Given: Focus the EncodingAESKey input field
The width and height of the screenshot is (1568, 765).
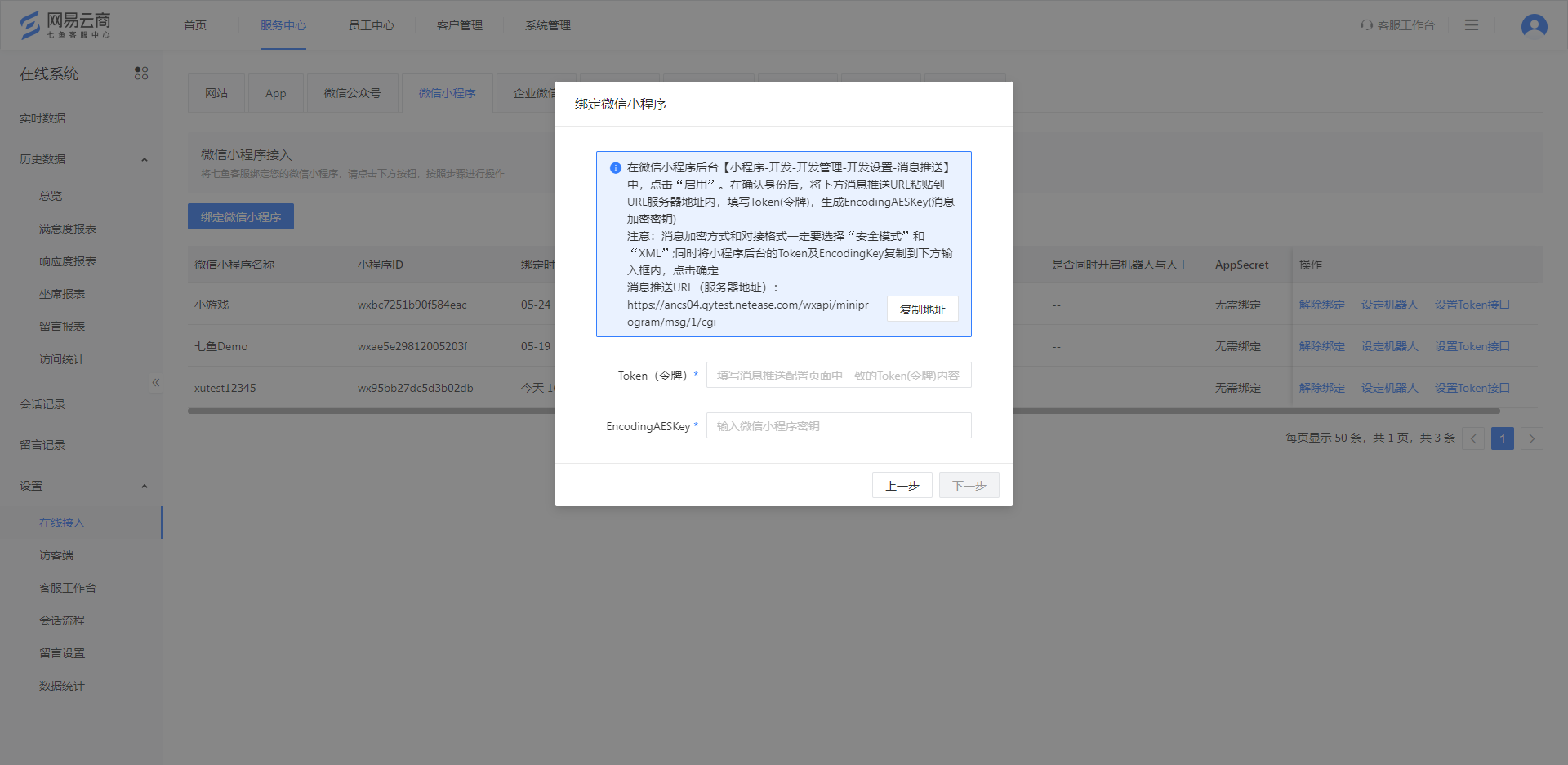Looking at the screenshot, I should 839,426.
